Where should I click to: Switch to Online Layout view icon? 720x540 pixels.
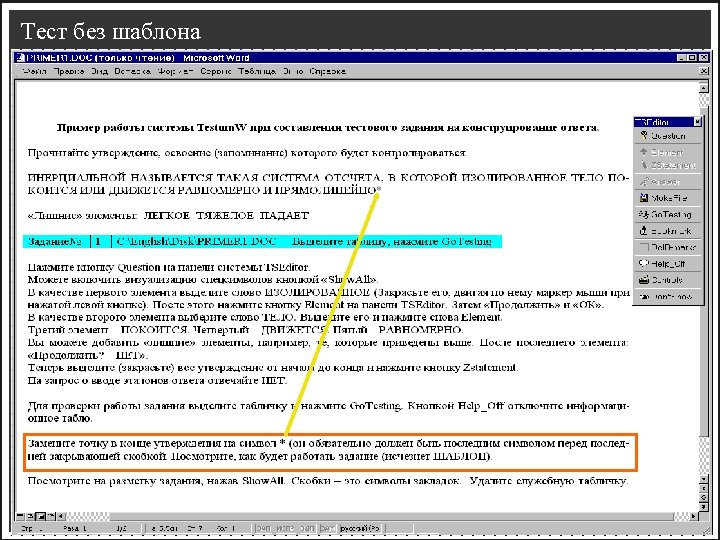point(30,516)
